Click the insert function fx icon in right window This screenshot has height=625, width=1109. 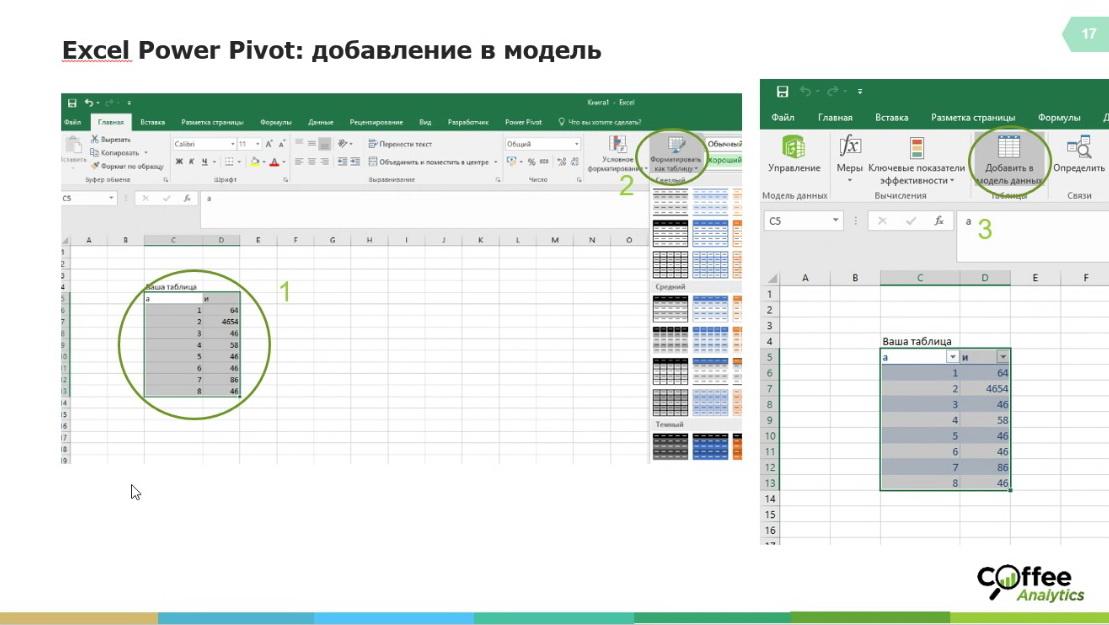[937, 220]
